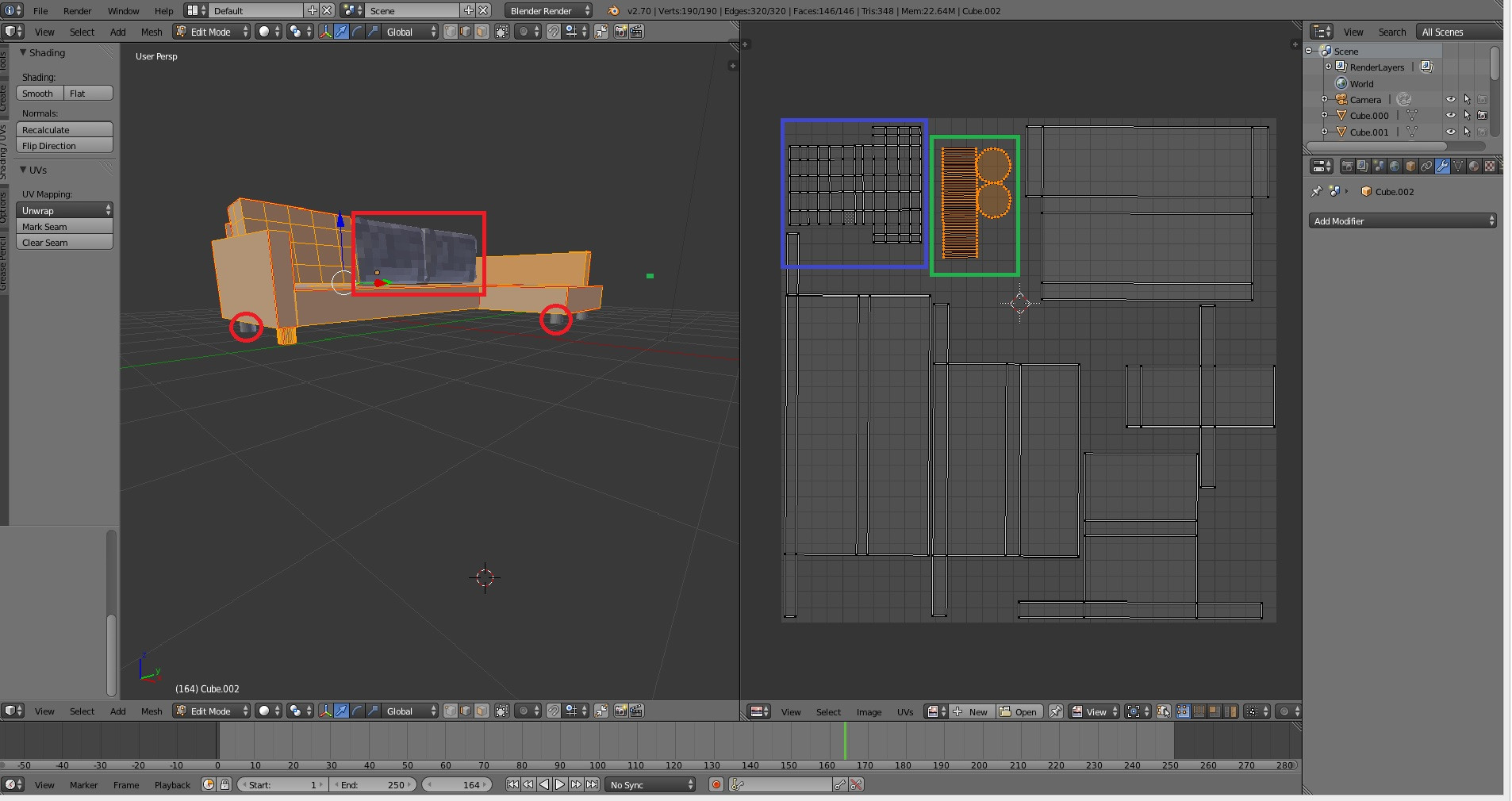Image resolution: width=1512 pixels, height=801 pixels.
Task: Click the Blender logo beside the version number
Action: 613,10
